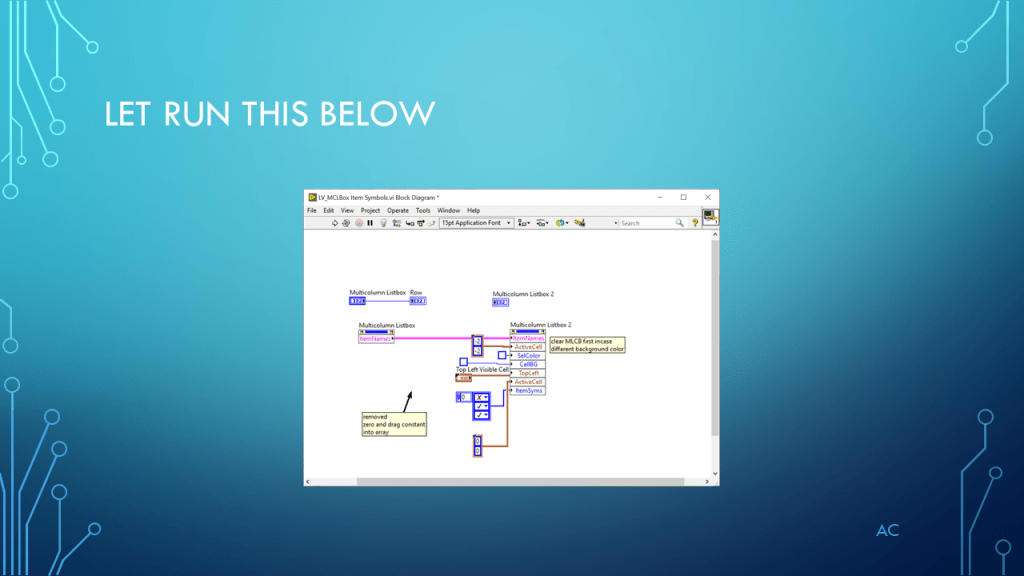This screenshot has height=576, width=1024.
Task: Click the VI connector icon at top right
Action: 709,216
